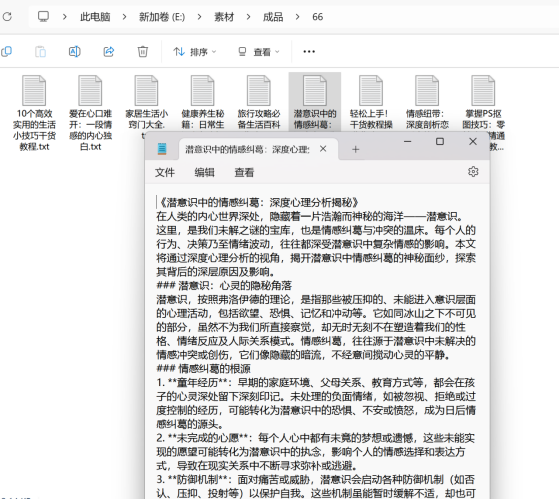Click the Explorer refresh icon
Screen dimensions: 559x500
click(7, 16)
